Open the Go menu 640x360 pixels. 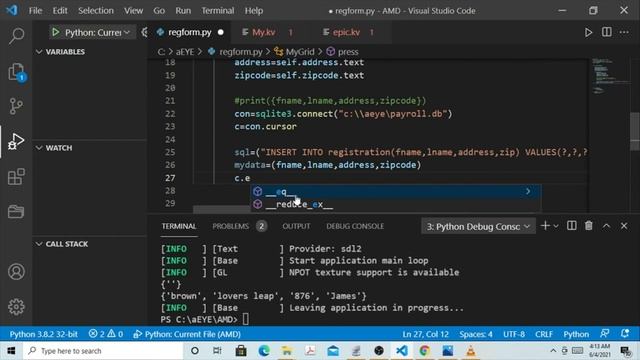point(159,11)
